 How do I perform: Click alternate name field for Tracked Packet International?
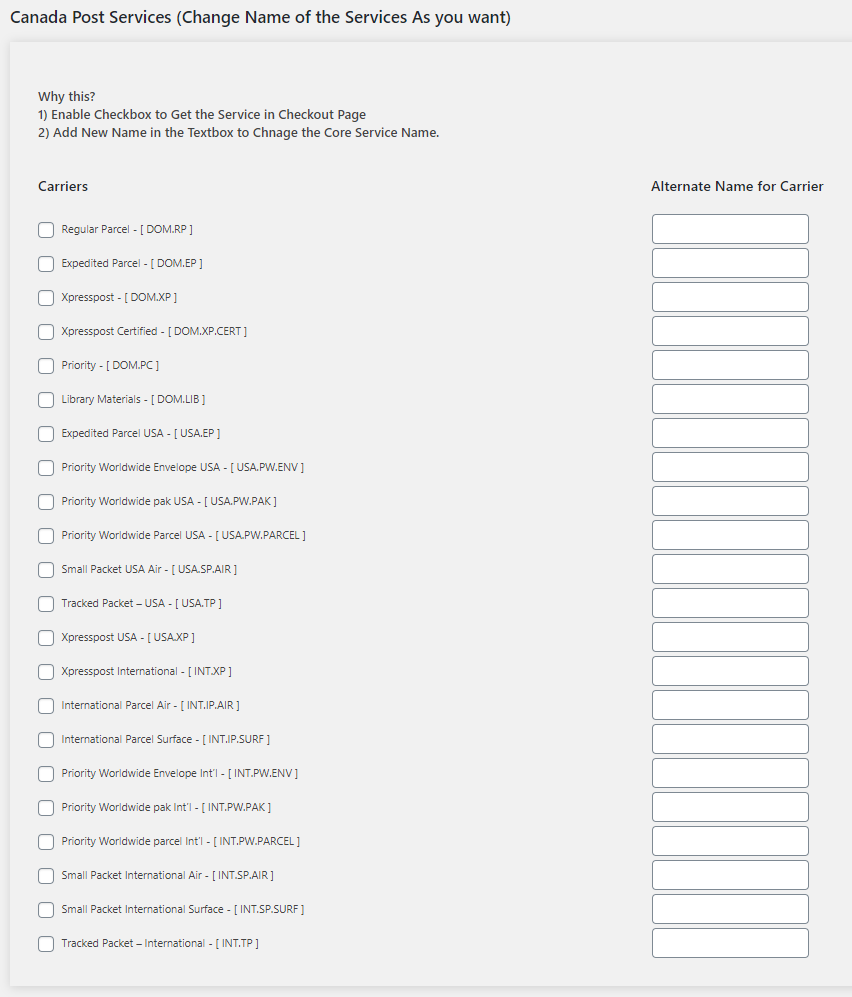(x=730, y=943)
